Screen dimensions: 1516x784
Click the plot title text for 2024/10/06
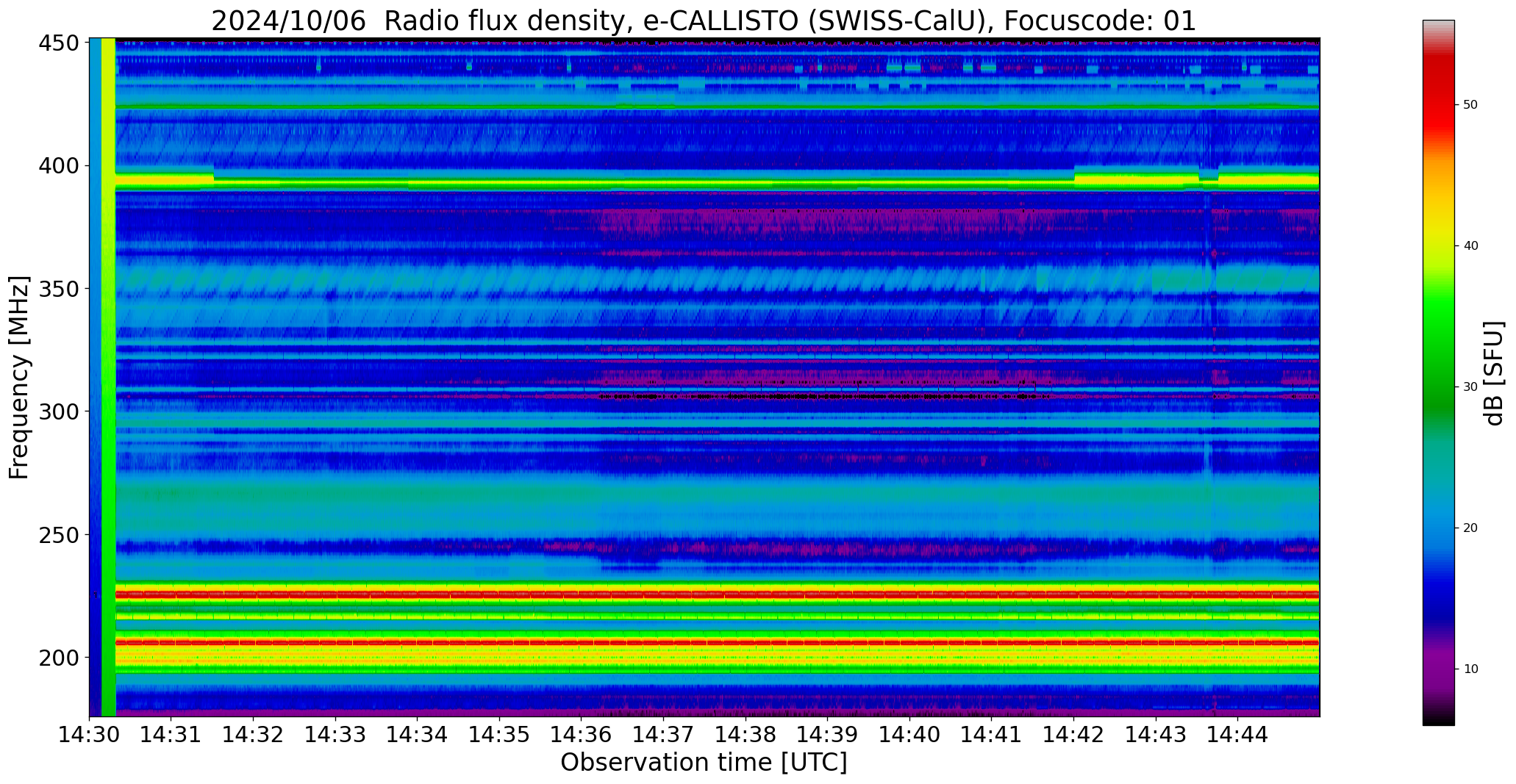coord(704,21)
